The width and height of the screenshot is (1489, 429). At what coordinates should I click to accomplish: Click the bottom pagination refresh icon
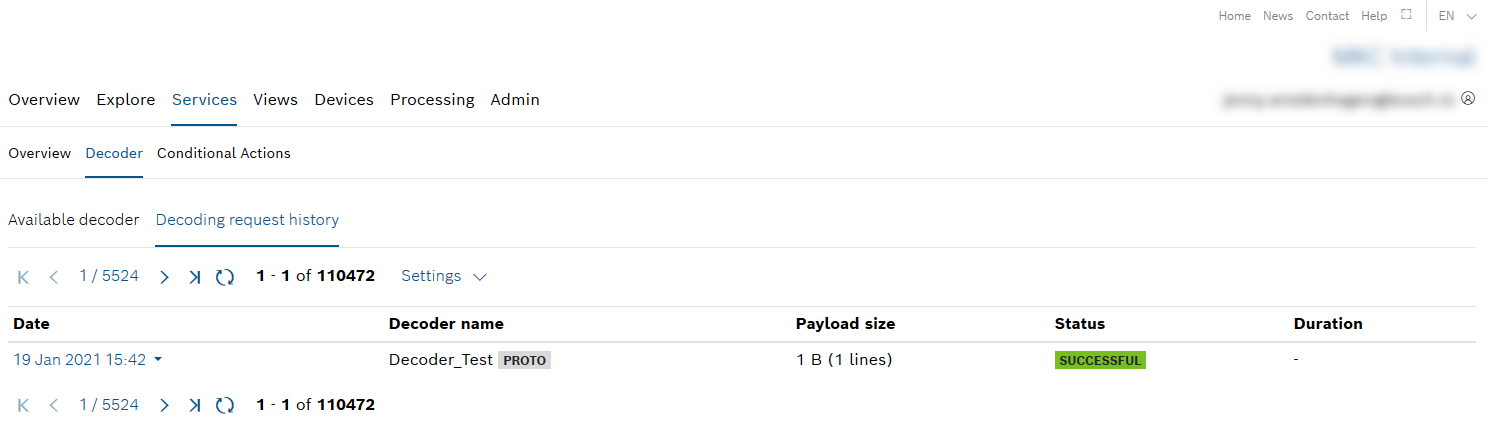(225, 405)
